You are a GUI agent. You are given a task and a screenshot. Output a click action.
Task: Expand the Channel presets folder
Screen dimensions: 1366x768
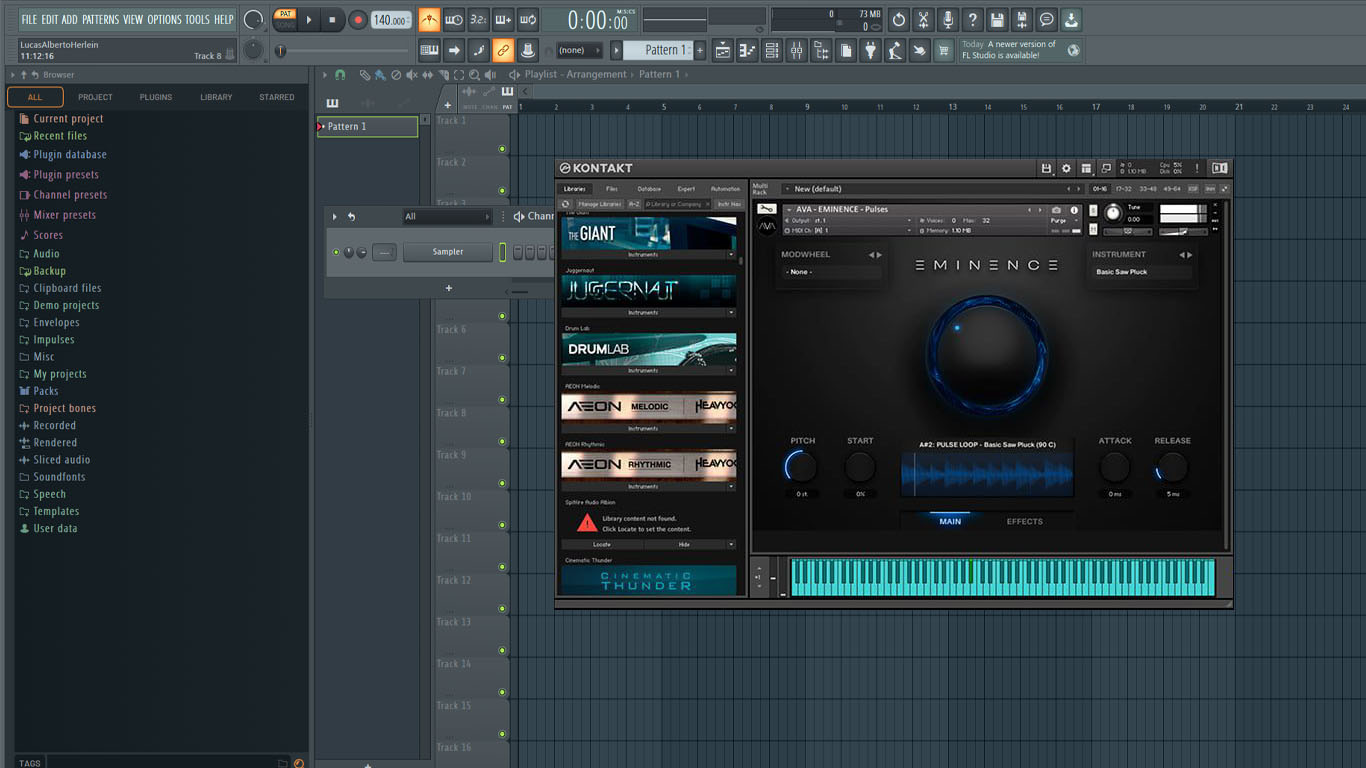coord(70,195)
